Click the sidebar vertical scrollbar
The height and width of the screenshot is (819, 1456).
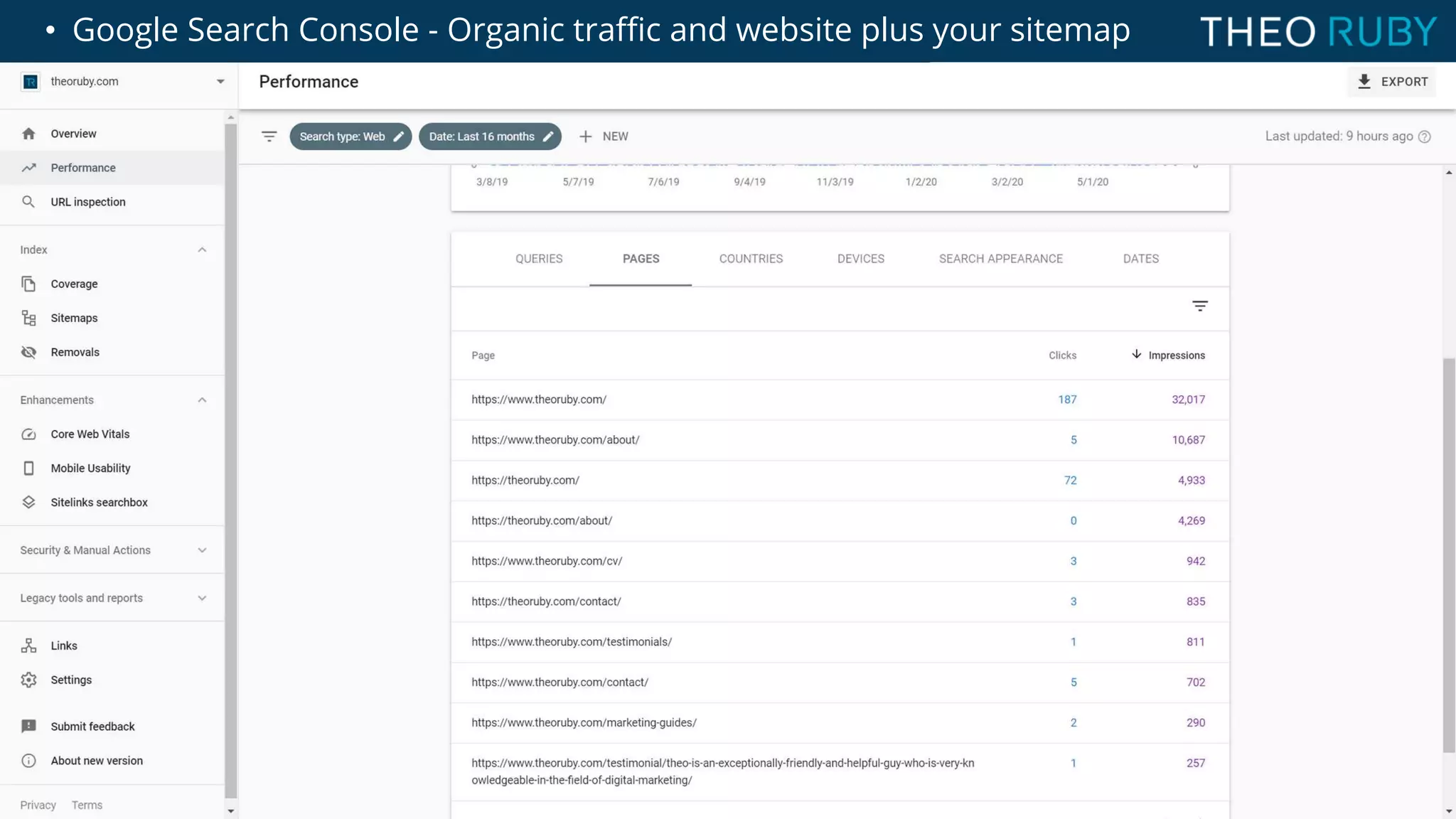coord(230,461)
